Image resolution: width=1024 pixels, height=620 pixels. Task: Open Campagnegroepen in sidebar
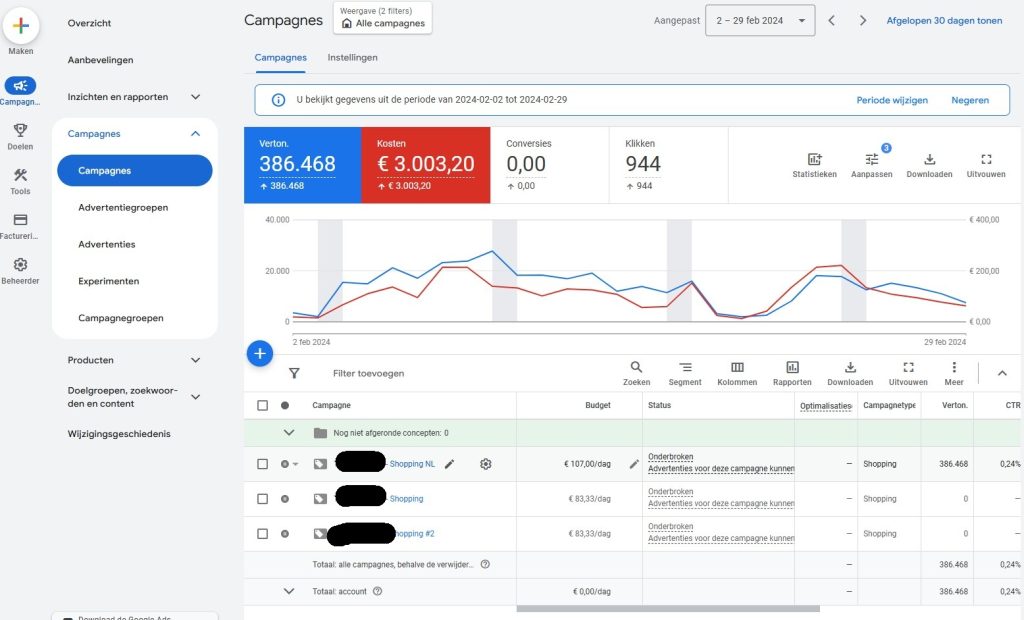(121, 318)
